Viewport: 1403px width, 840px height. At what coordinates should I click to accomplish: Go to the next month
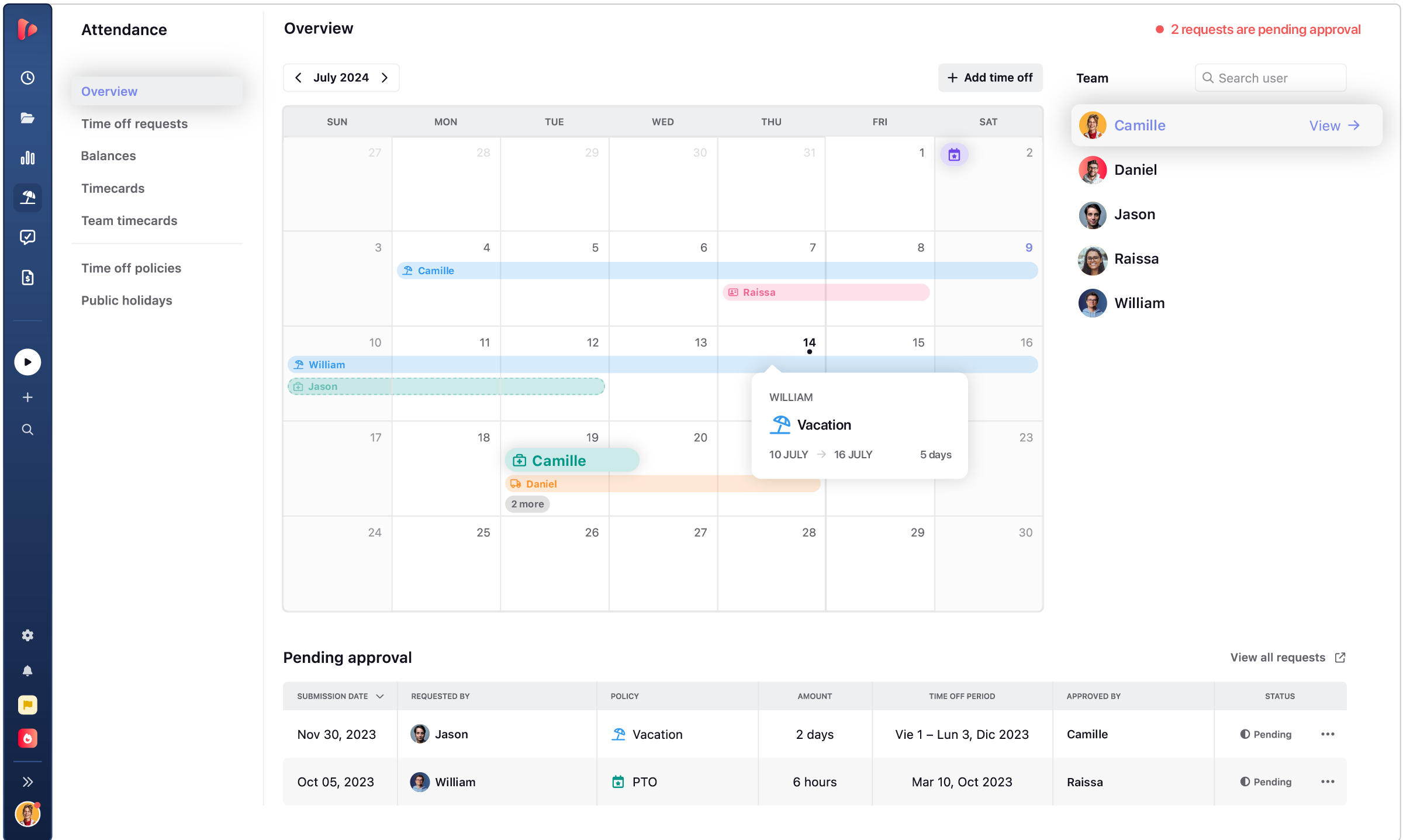click(385, 78)
